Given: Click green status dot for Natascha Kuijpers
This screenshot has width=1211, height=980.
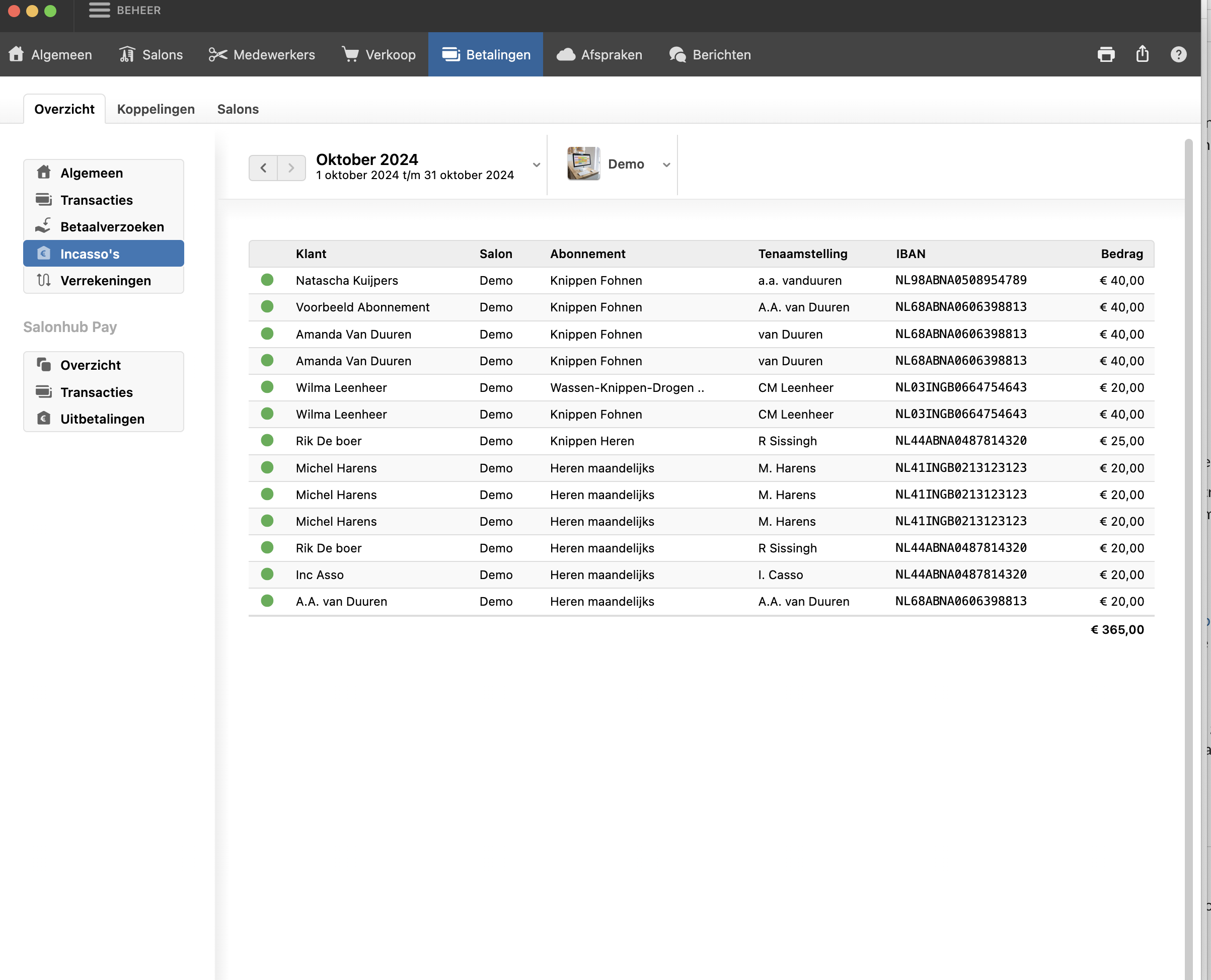Looking at the screenshot, I should pyautogui.click(x=267, y=280).
